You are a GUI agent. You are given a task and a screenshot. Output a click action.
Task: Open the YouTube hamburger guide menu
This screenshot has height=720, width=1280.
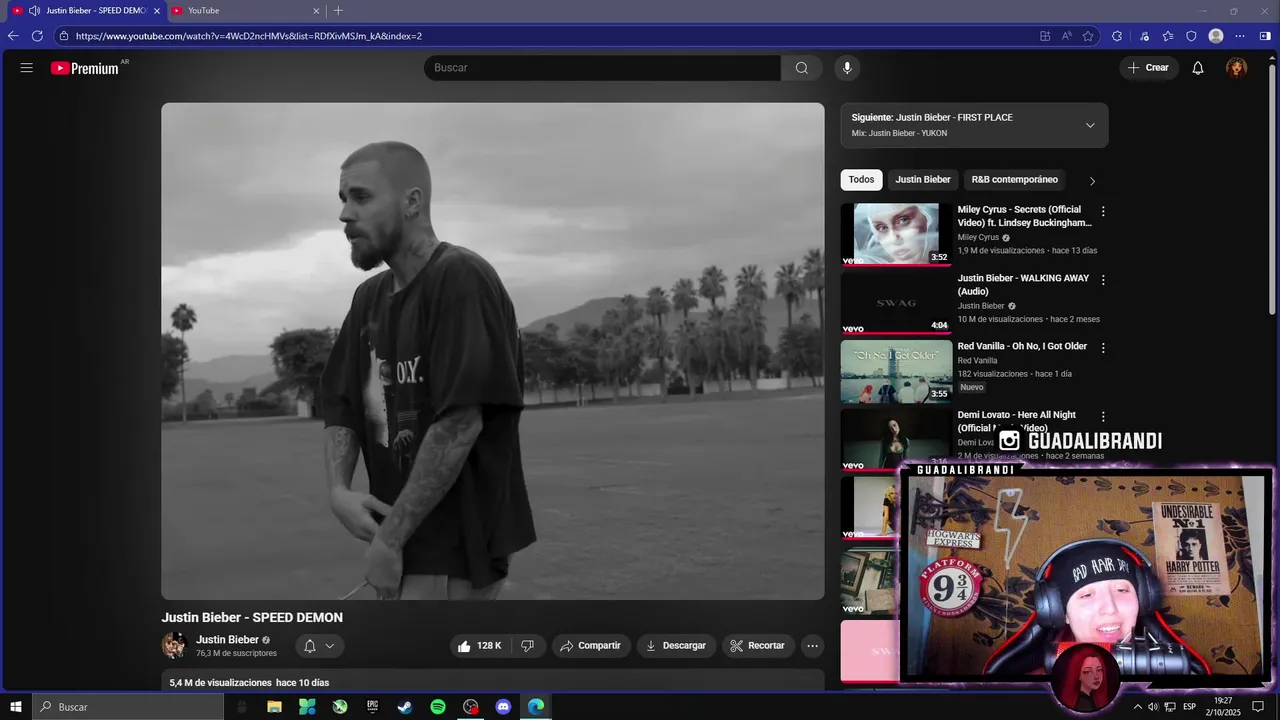[x=27, y=68]
